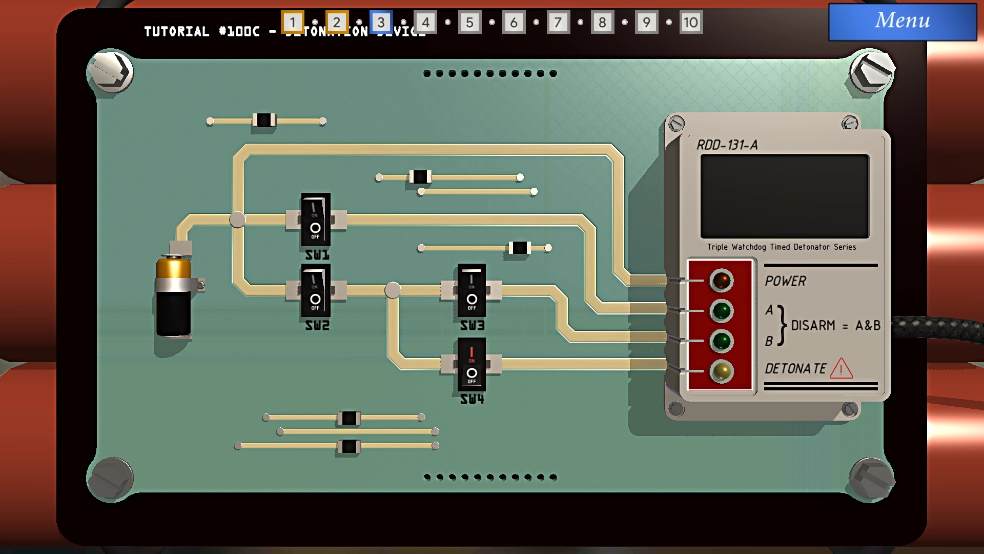Click the yellow DETONATE indicator LED
Image resolution: width=984 pixels, height=554 pixels.
point(720,372)
